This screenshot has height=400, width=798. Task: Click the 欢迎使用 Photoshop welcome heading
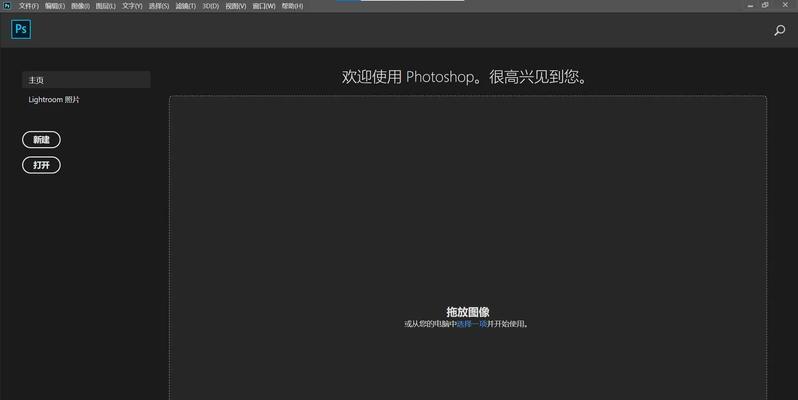click(x=465, y=77)
